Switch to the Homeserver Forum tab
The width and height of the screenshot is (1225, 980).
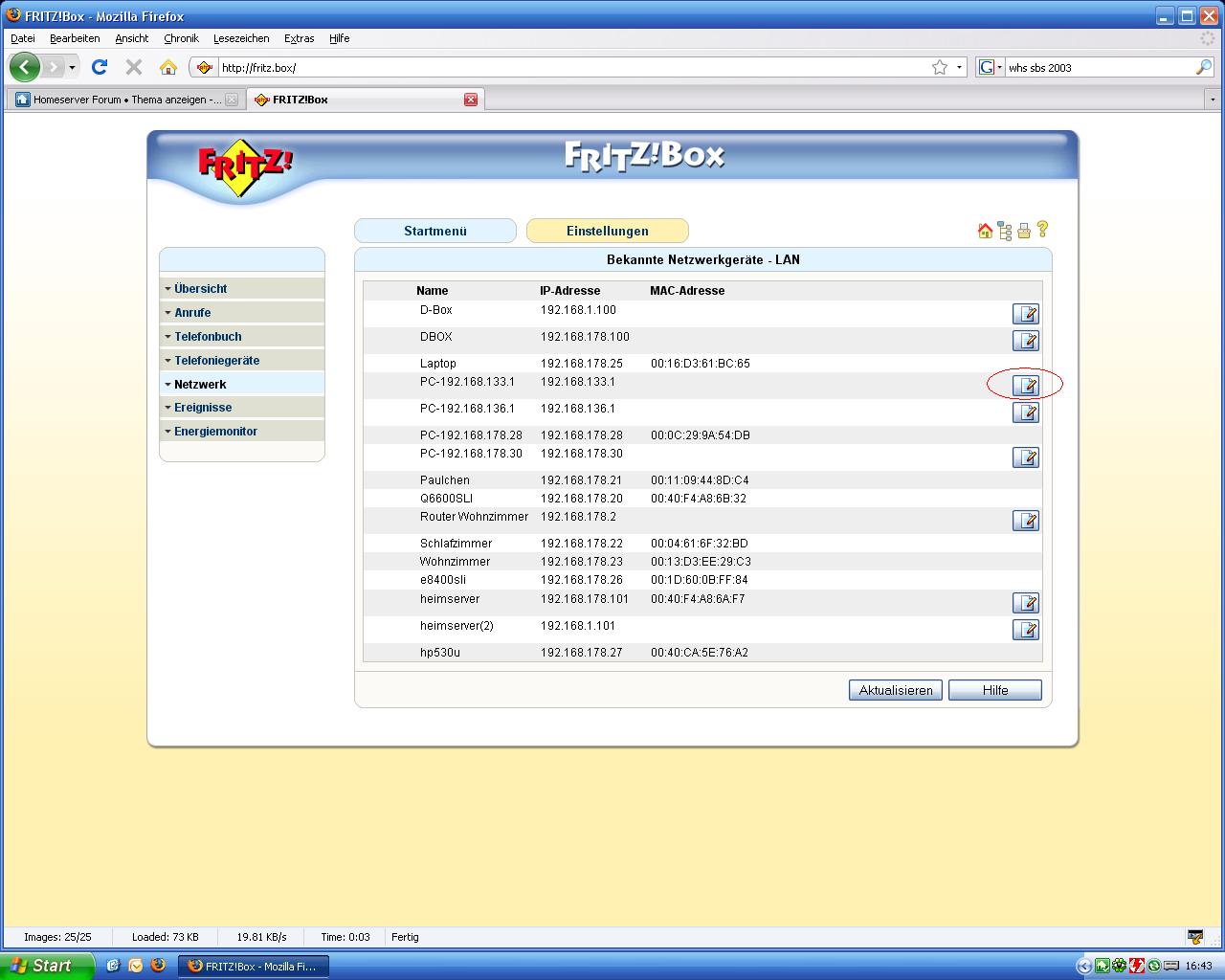point(124,100)
